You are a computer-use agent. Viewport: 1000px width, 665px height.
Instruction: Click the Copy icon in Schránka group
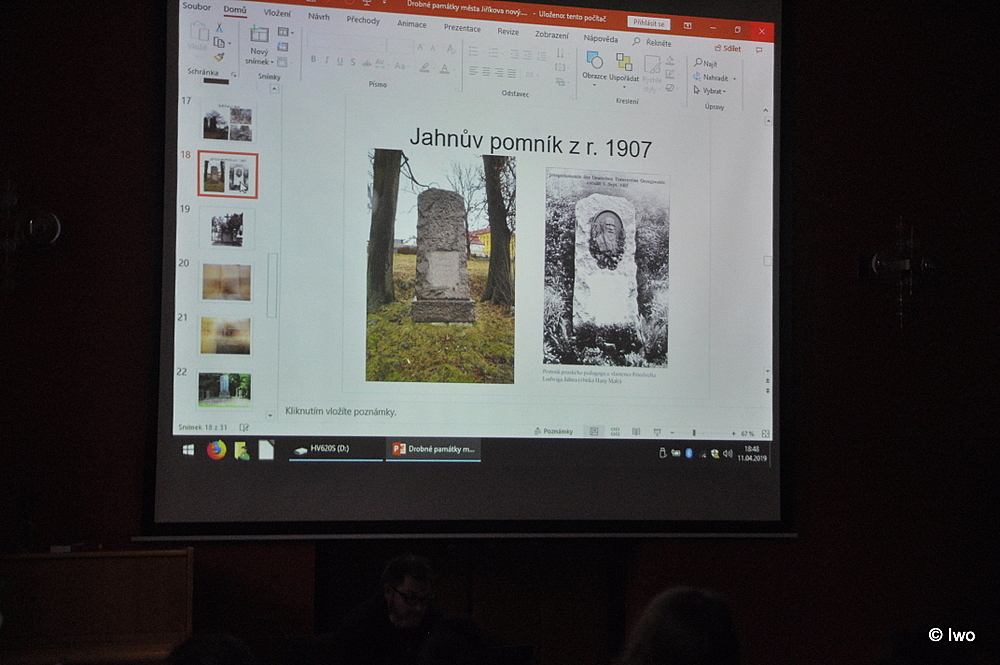[219, 43]
